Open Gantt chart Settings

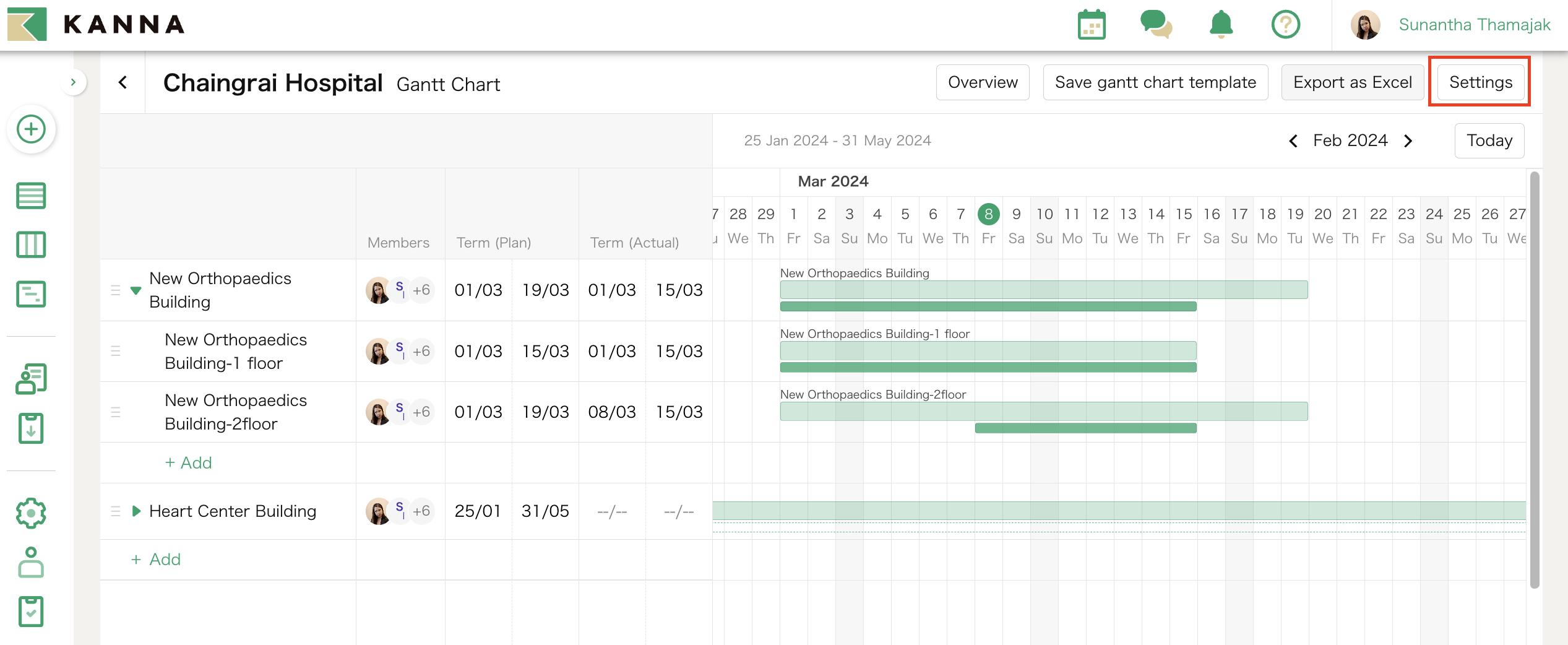click(x=1480, y=82)
